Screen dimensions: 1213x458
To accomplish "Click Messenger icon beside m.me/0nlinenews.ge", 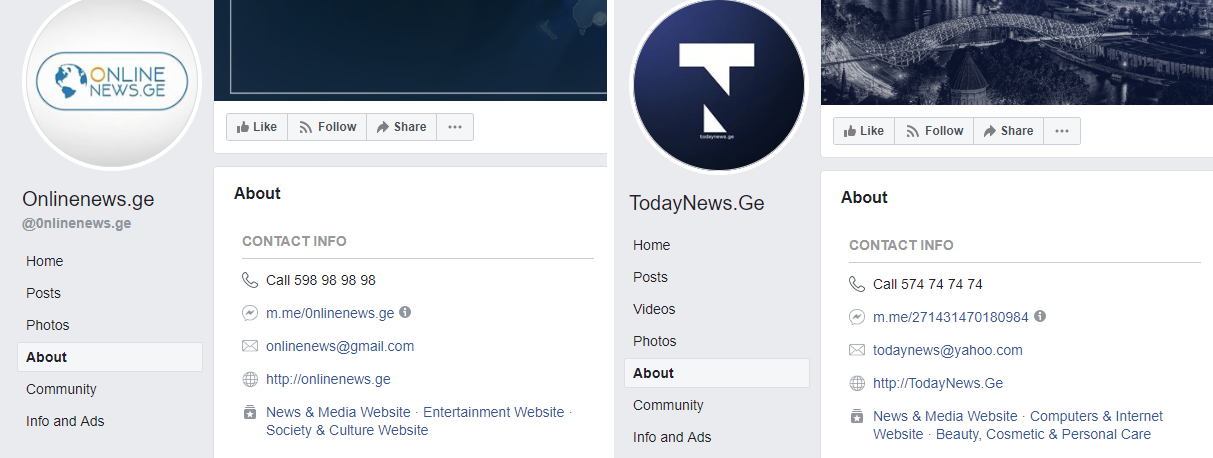I will pos(250,313).
